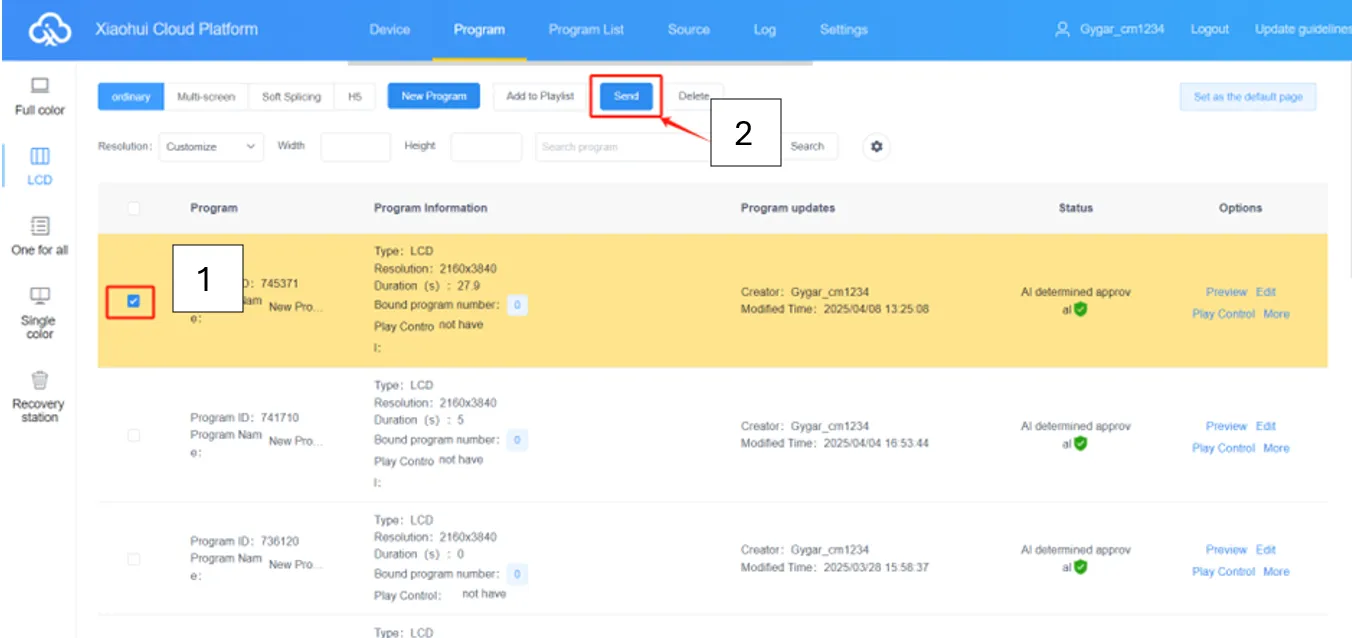
Task: Focus the Height input field
Action: [x=486, y=147]
